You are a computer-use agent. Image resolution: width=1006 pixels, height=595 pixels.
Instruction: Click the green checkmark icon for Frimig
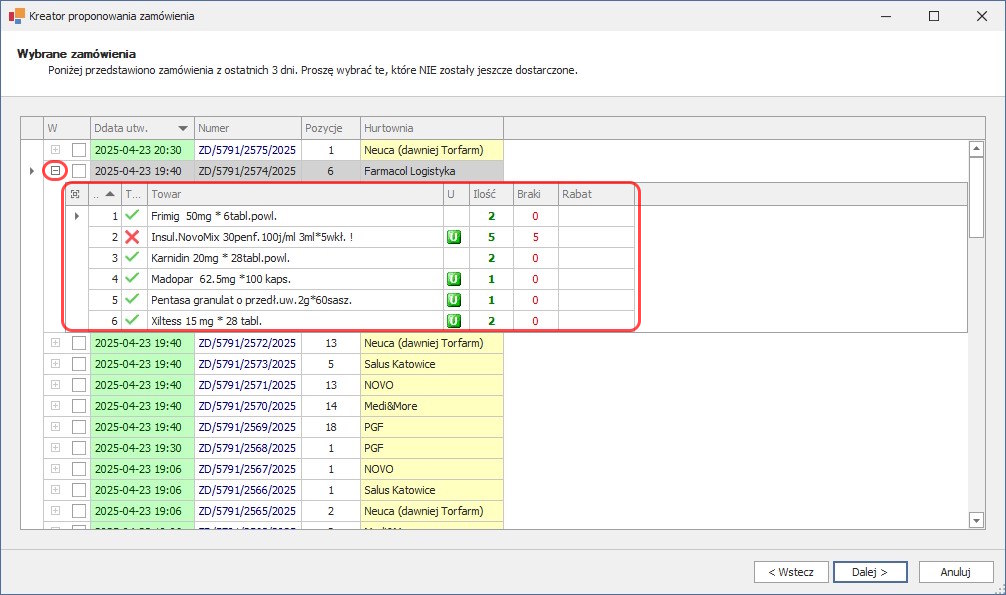pyautogui.click(x=132, y=216)
